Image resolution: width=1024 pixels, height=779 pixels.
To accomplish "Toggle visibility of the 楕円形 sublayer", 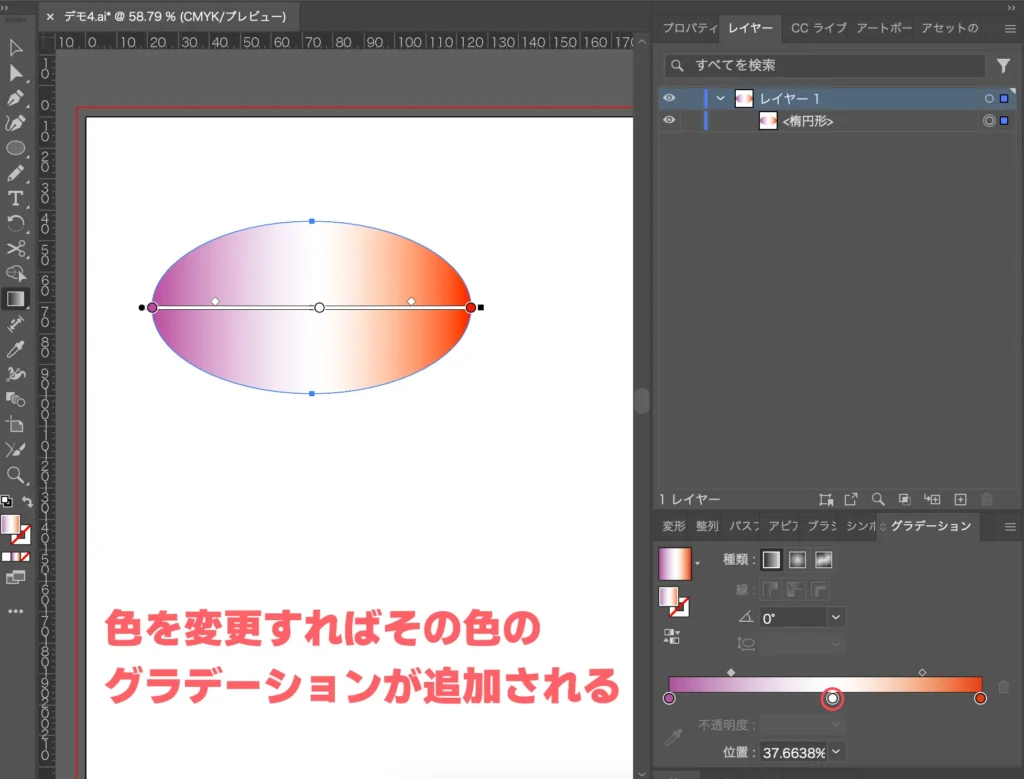I will tap(670, 120).
